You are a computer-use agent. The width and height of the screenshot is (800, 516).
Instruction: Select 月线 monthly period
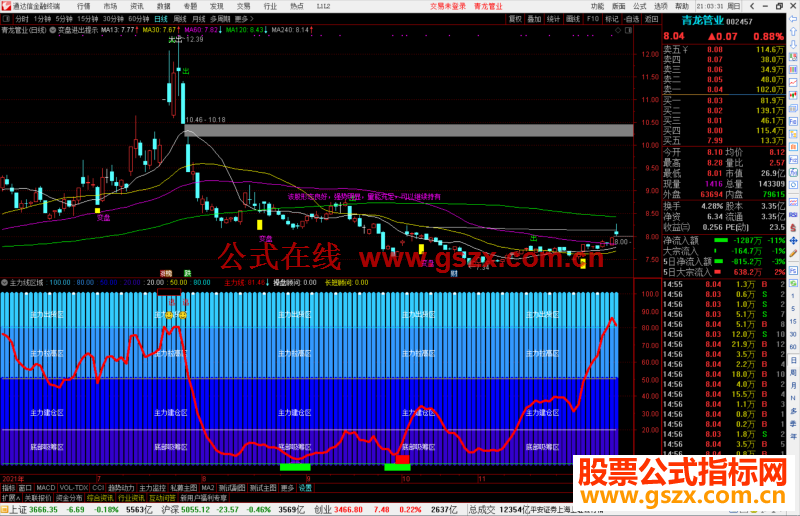(199, 19)
